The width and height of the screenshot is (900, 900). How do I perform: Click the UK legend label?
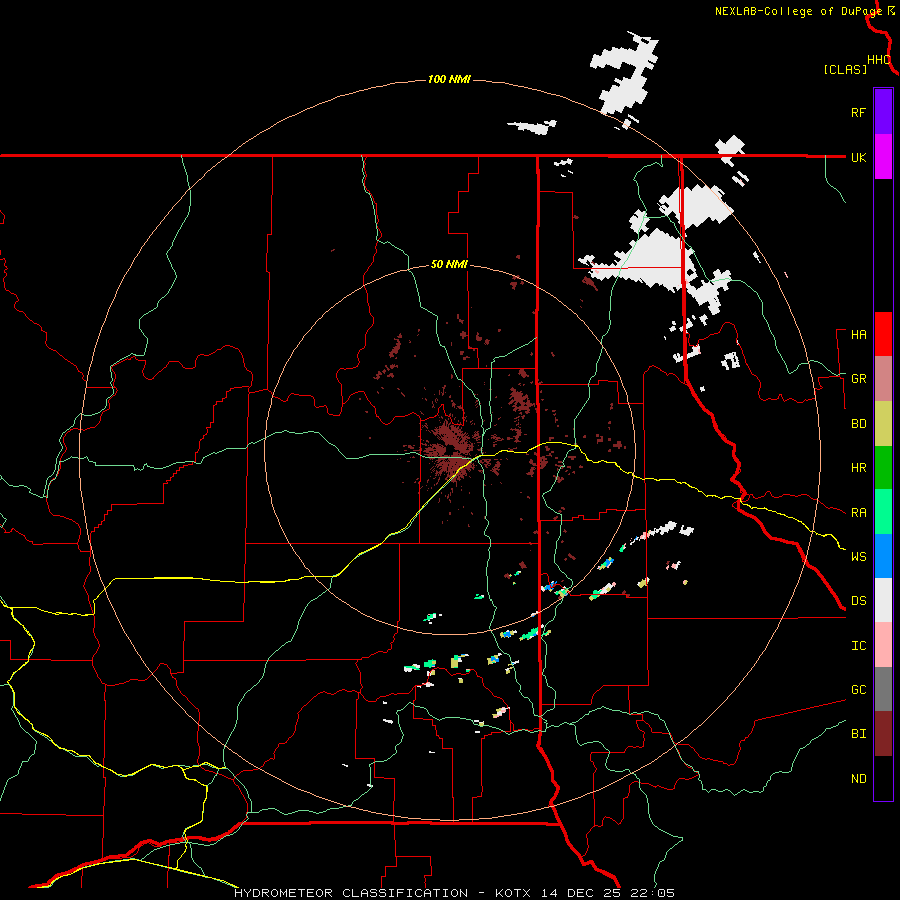coord(858,157)
